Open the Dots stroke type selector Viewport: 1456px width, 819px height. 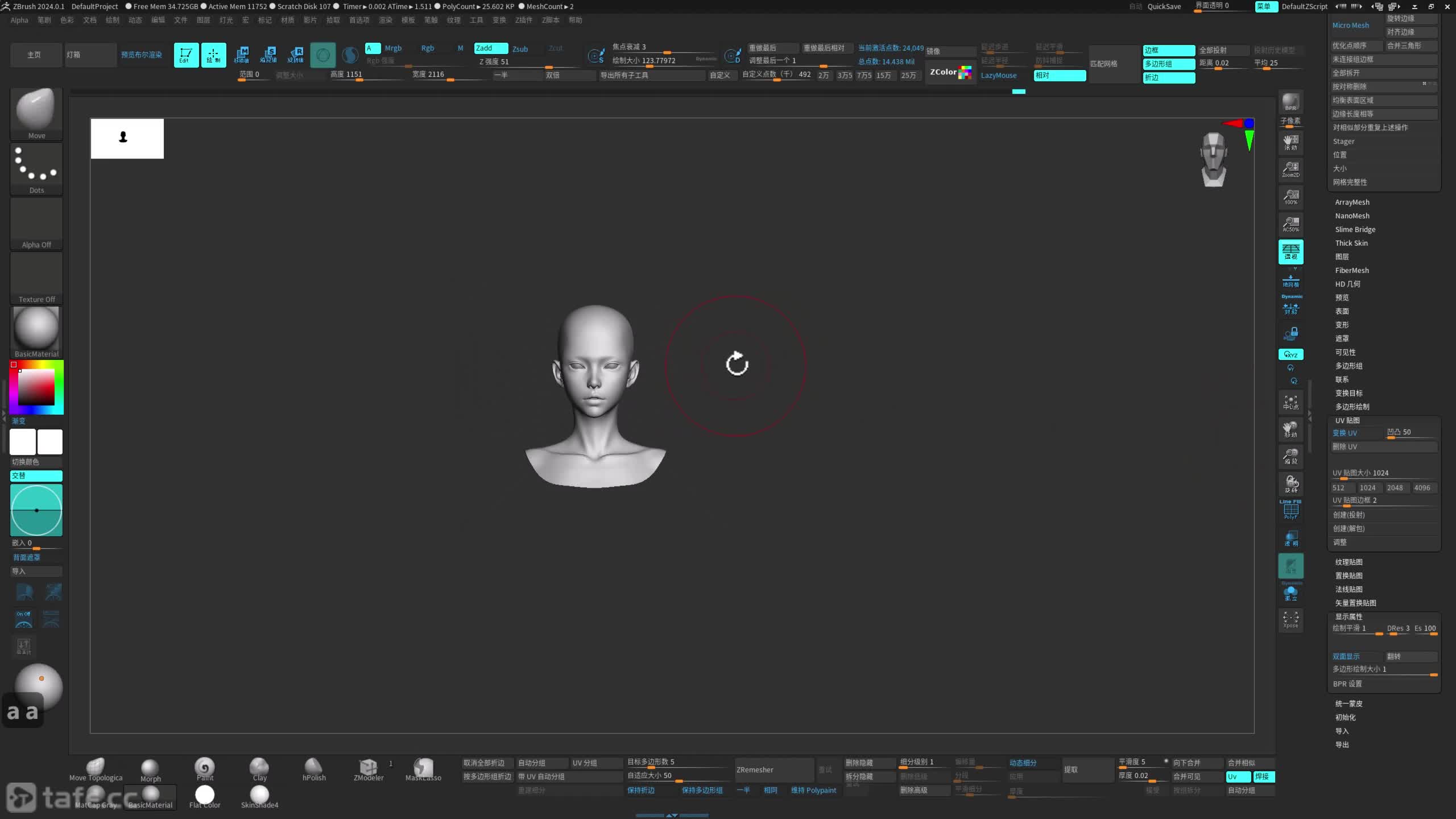point(36,168)
